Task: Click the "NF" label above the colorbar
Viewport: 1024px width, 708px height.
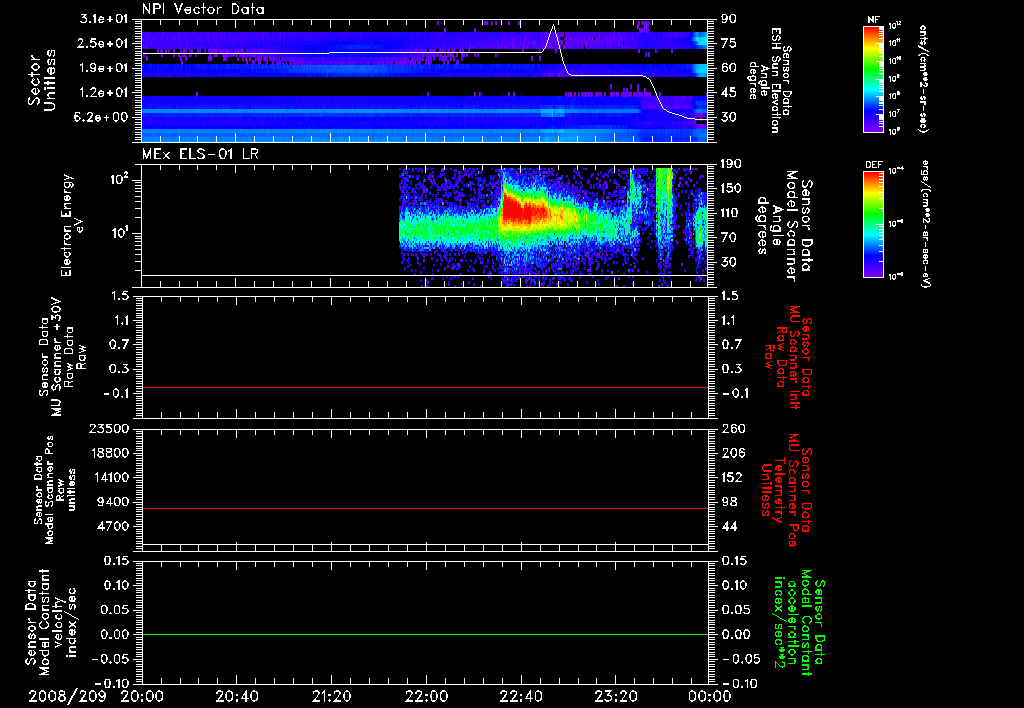Action: click(x=874, y=20)
